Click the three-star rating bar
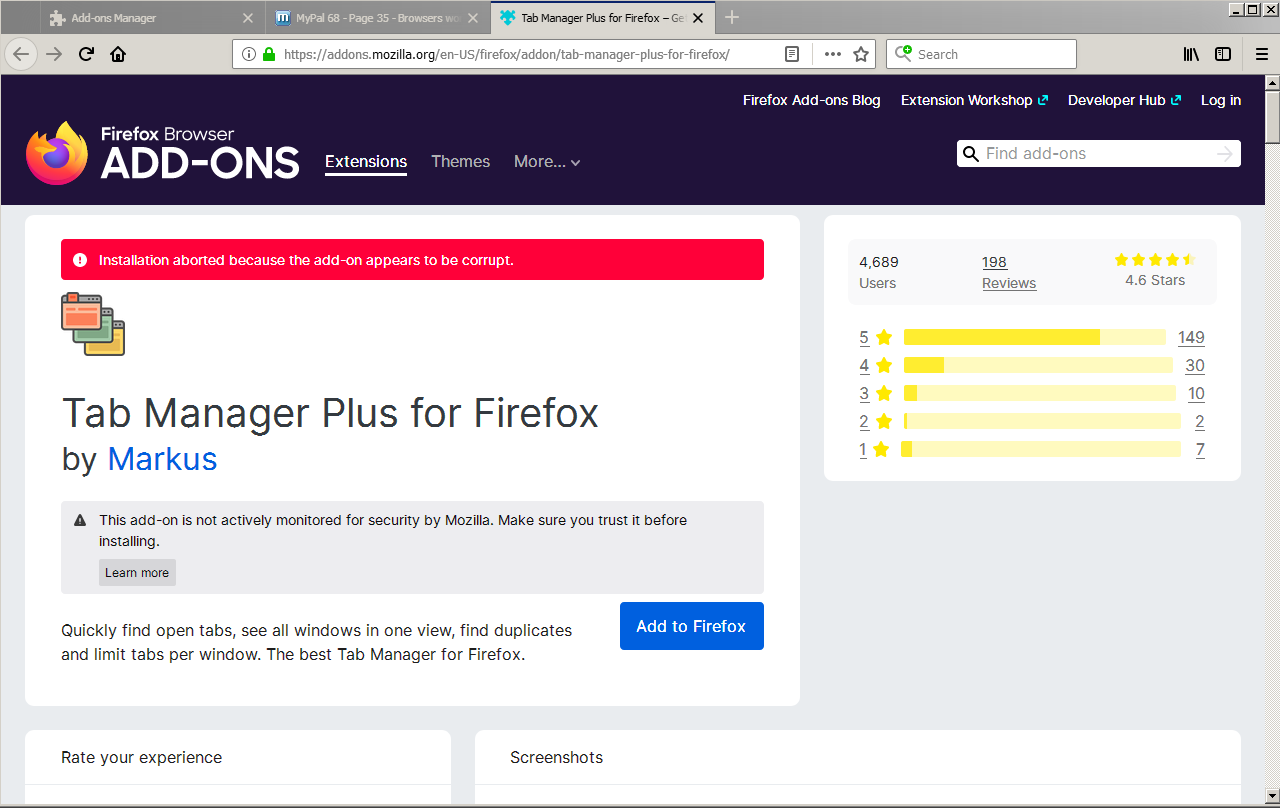Screen dimensions: 1280x808 click(x=1040, y=393)
